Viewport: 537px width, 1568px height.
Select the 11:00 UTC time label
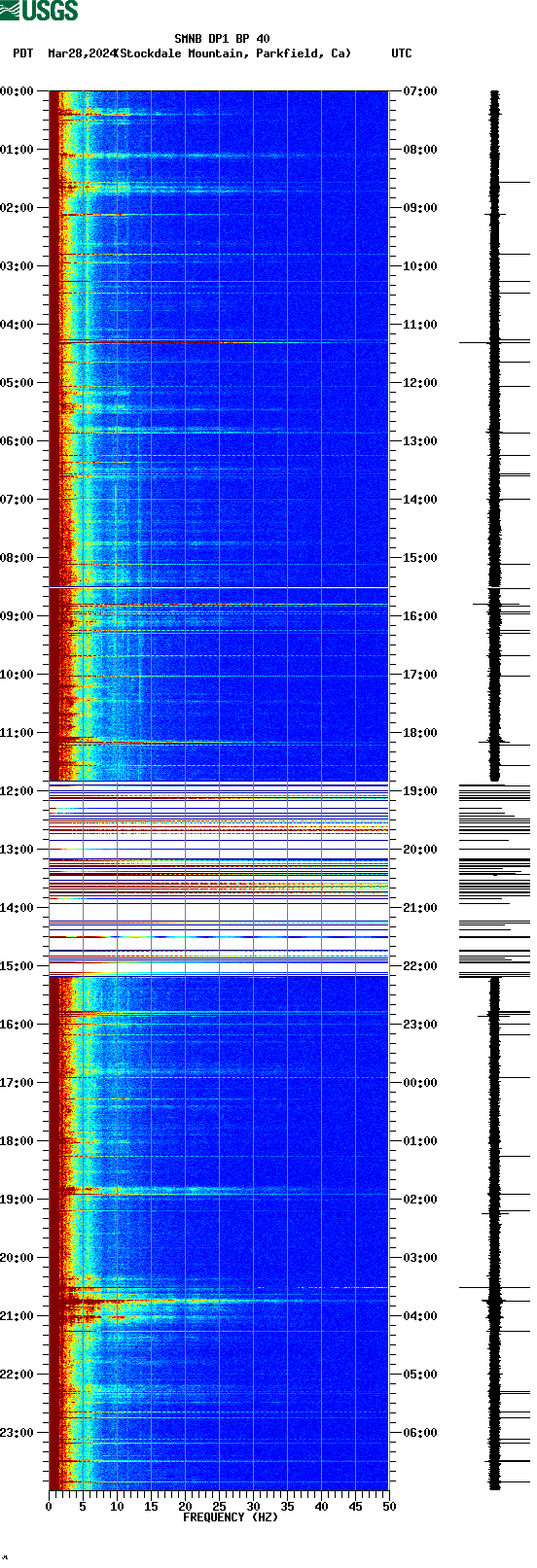[420, 325]
